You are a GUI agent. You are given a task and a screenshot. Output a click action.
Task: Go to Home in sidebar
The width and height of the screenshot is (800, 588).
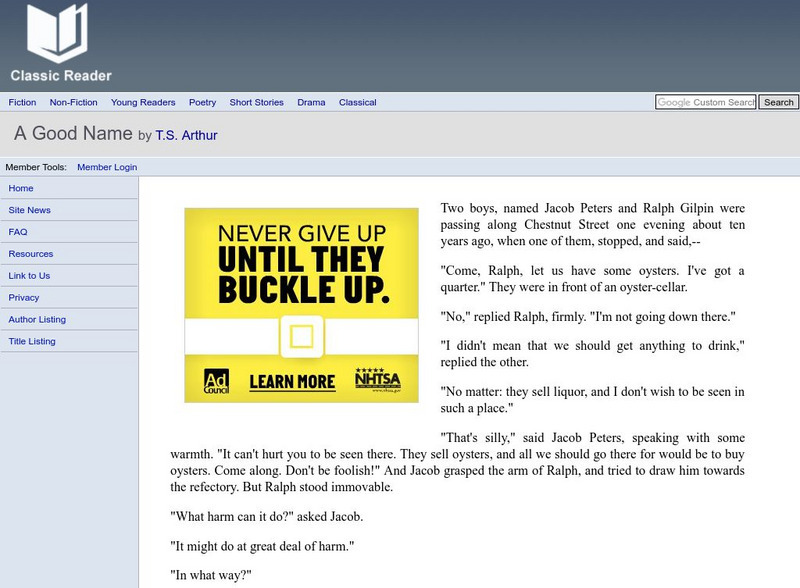pyautogui.click(x=21, y=188)
